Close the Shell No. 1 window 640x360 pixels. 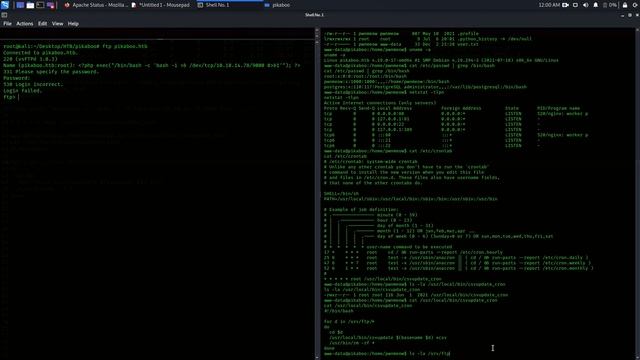[637, 15]
